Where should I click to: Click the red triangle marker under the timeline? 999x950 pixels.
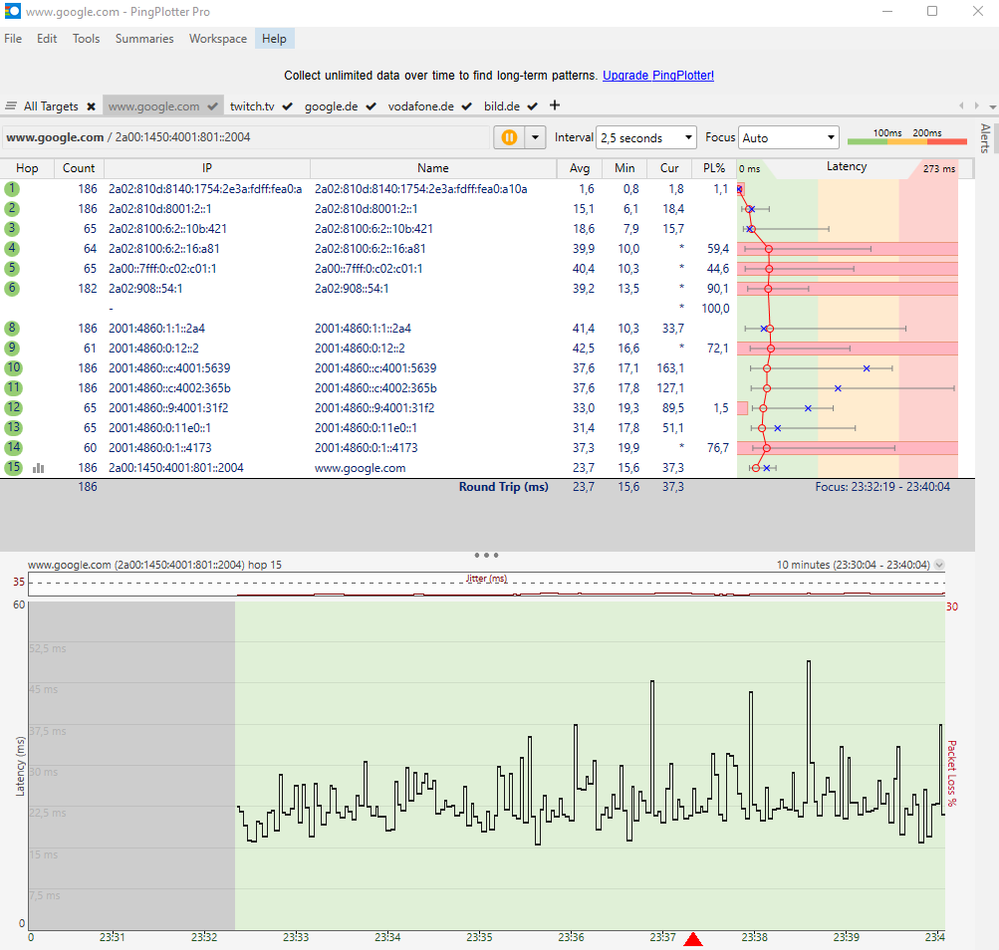tap(694, 938)
